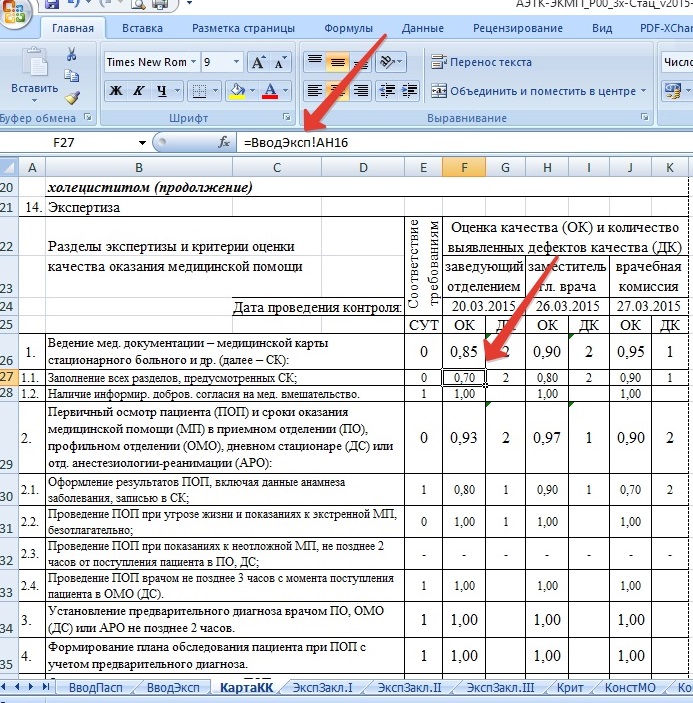
Task: Open Буфер обмена dialog launcher
Action: (88, 117)
